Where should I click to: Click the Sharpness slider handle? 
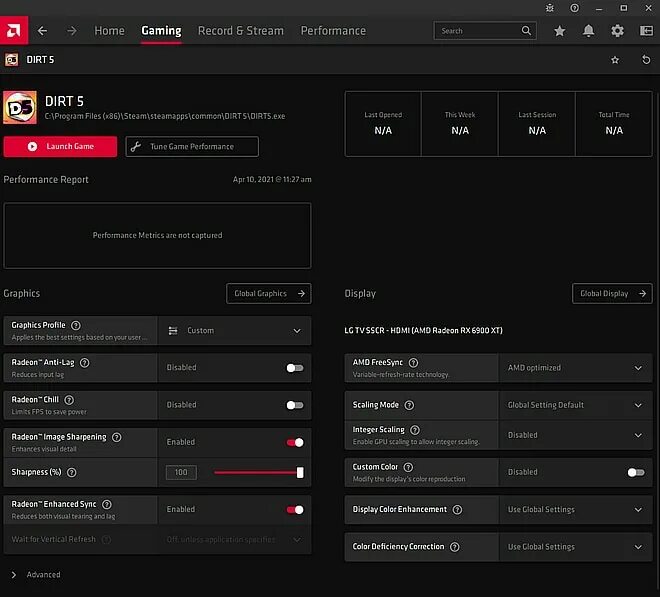(300, 472)
